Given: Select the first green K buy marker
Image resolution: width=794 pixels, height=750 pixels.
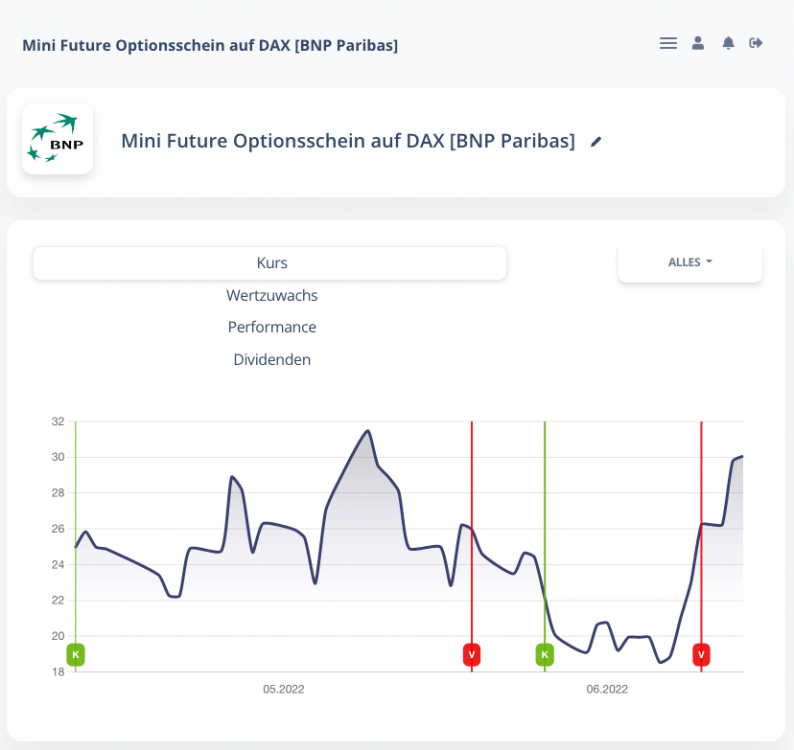Looking at the screenshot, I should [75, 654].
